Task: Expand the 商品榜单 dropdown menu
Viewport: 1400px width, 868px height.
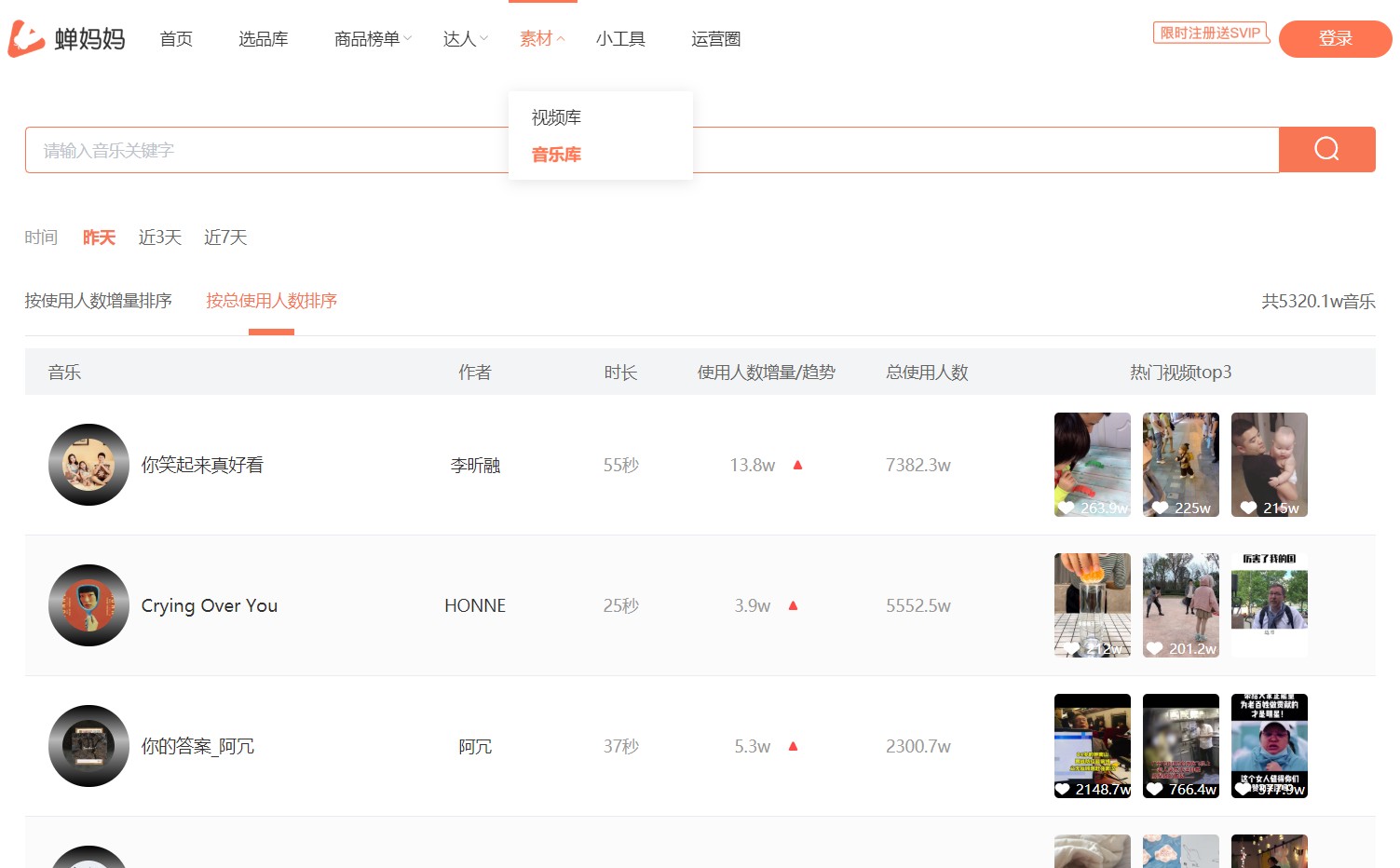Action: (x=373, y=38)
